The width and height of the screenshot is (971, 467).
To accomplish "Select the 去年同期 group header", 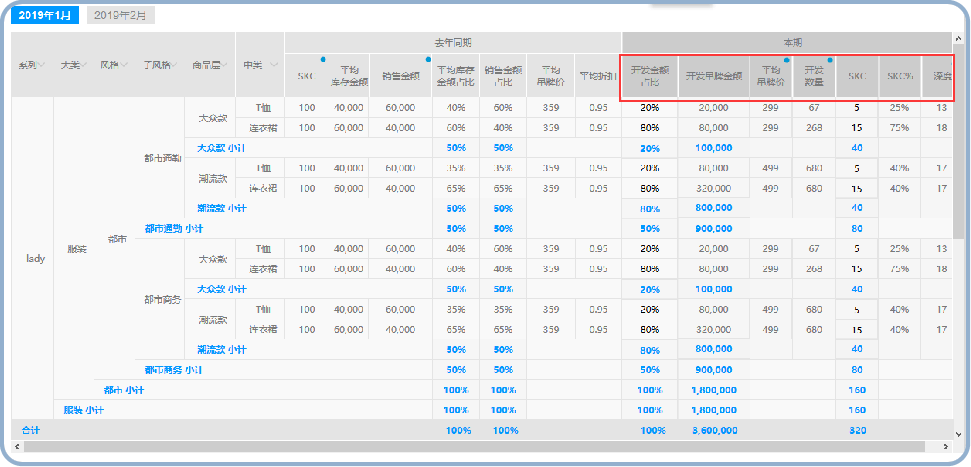I will click(x=453, y=43).
